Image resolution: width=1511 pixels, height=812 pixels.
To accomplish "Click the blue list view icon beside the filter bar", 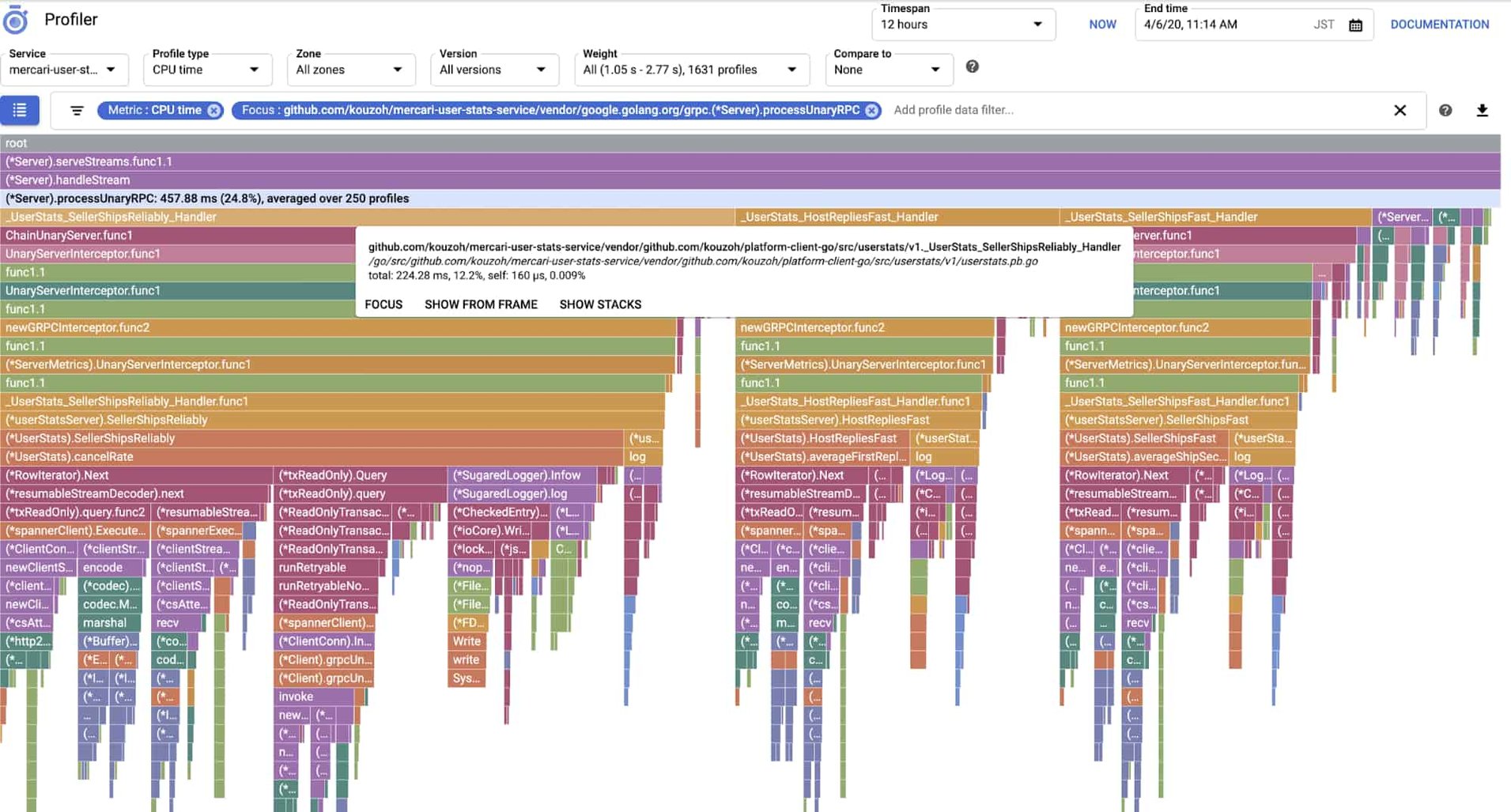I will coord(20,110).
